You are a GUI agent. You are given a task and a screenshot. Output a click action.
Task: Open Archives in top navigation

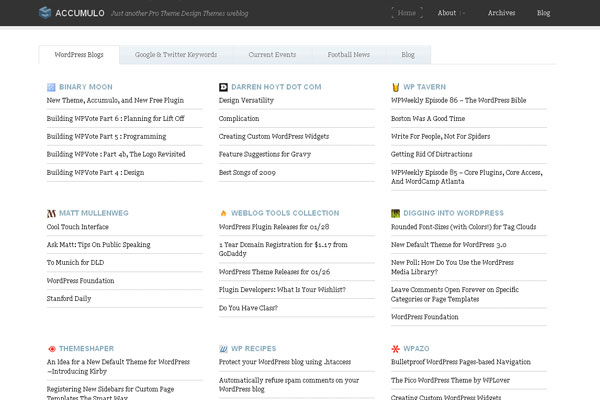pyautogui.click(x=501, y=13)
